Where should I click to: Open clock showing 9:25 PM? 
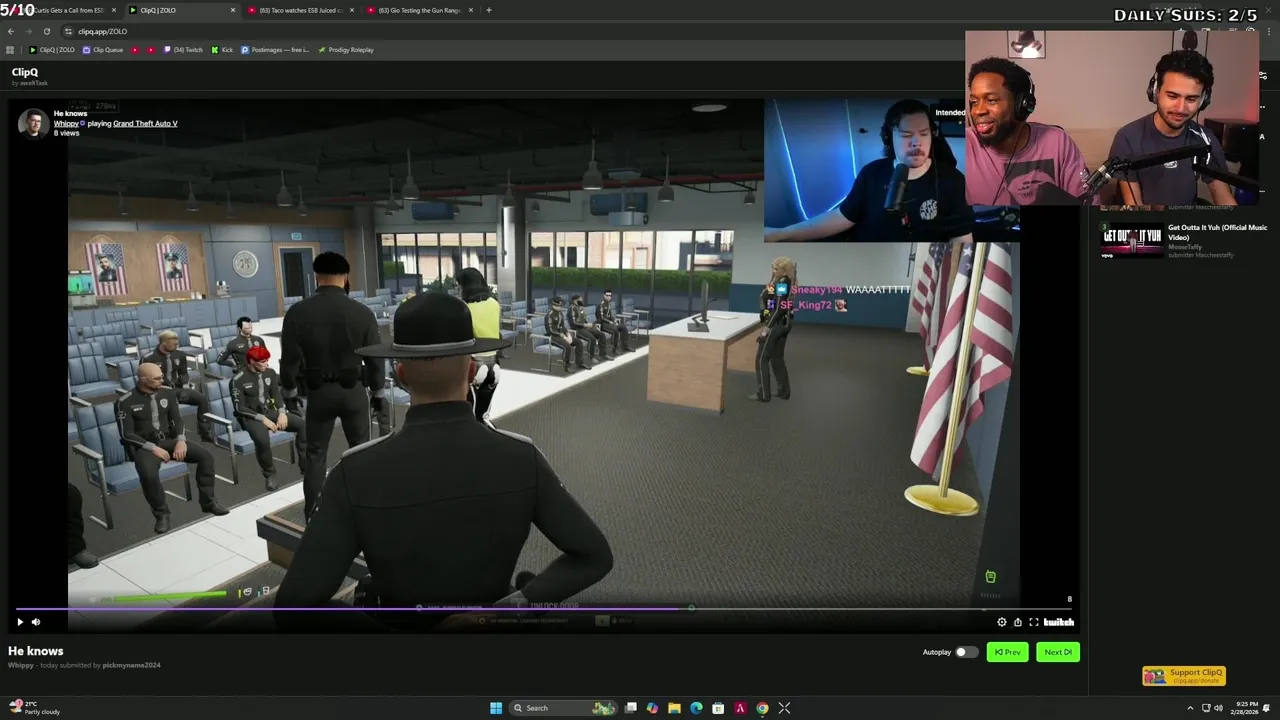[x=1247, y=708]
